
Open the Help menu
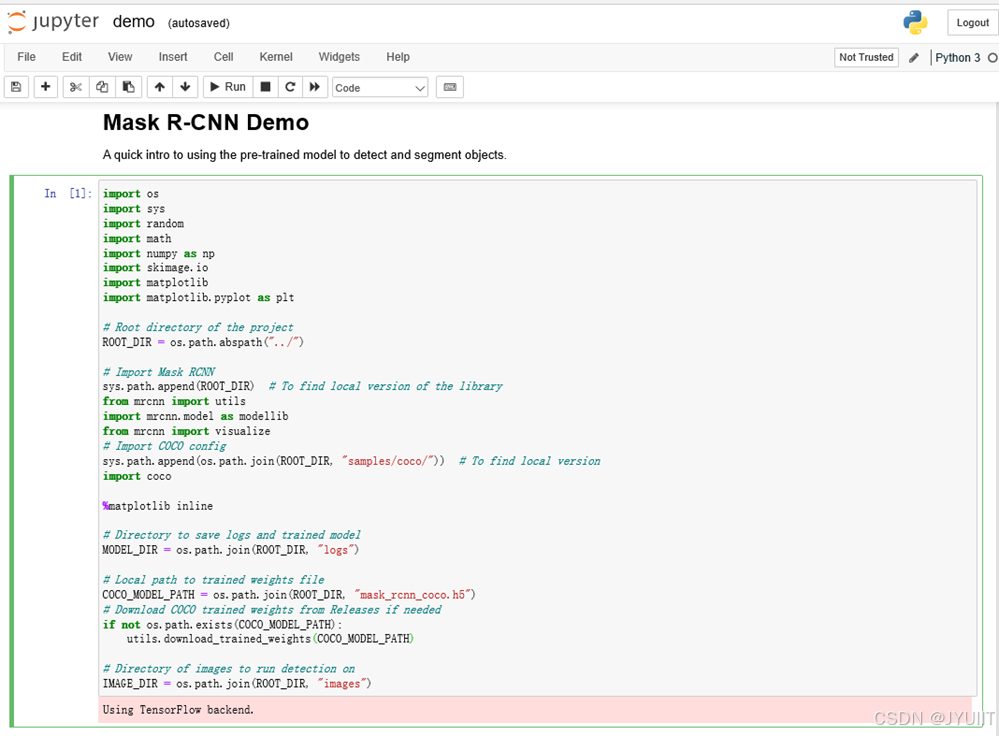pos(398,57)
